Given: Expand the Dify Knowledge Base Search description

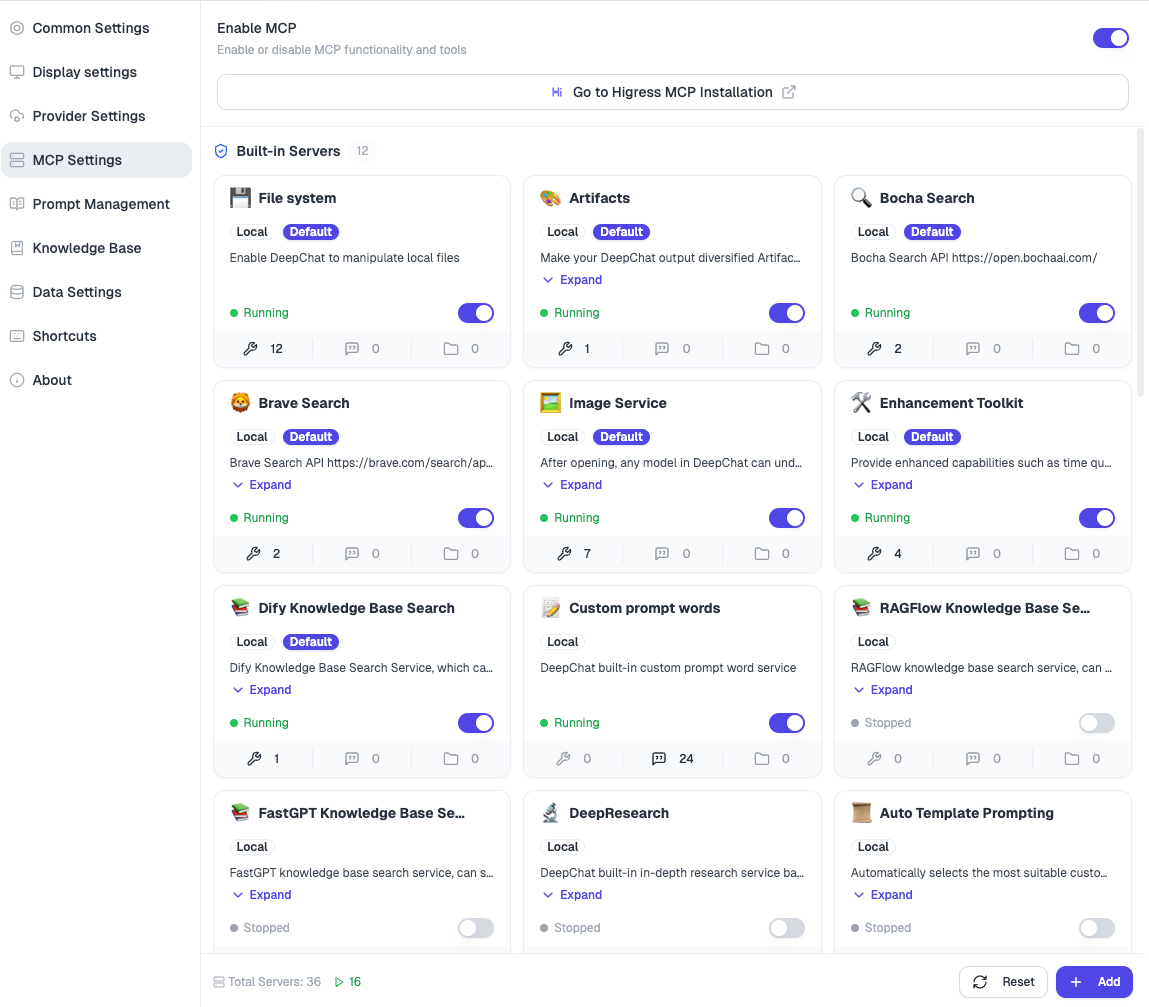Looking at the screenshot, I should coord(261,690).
